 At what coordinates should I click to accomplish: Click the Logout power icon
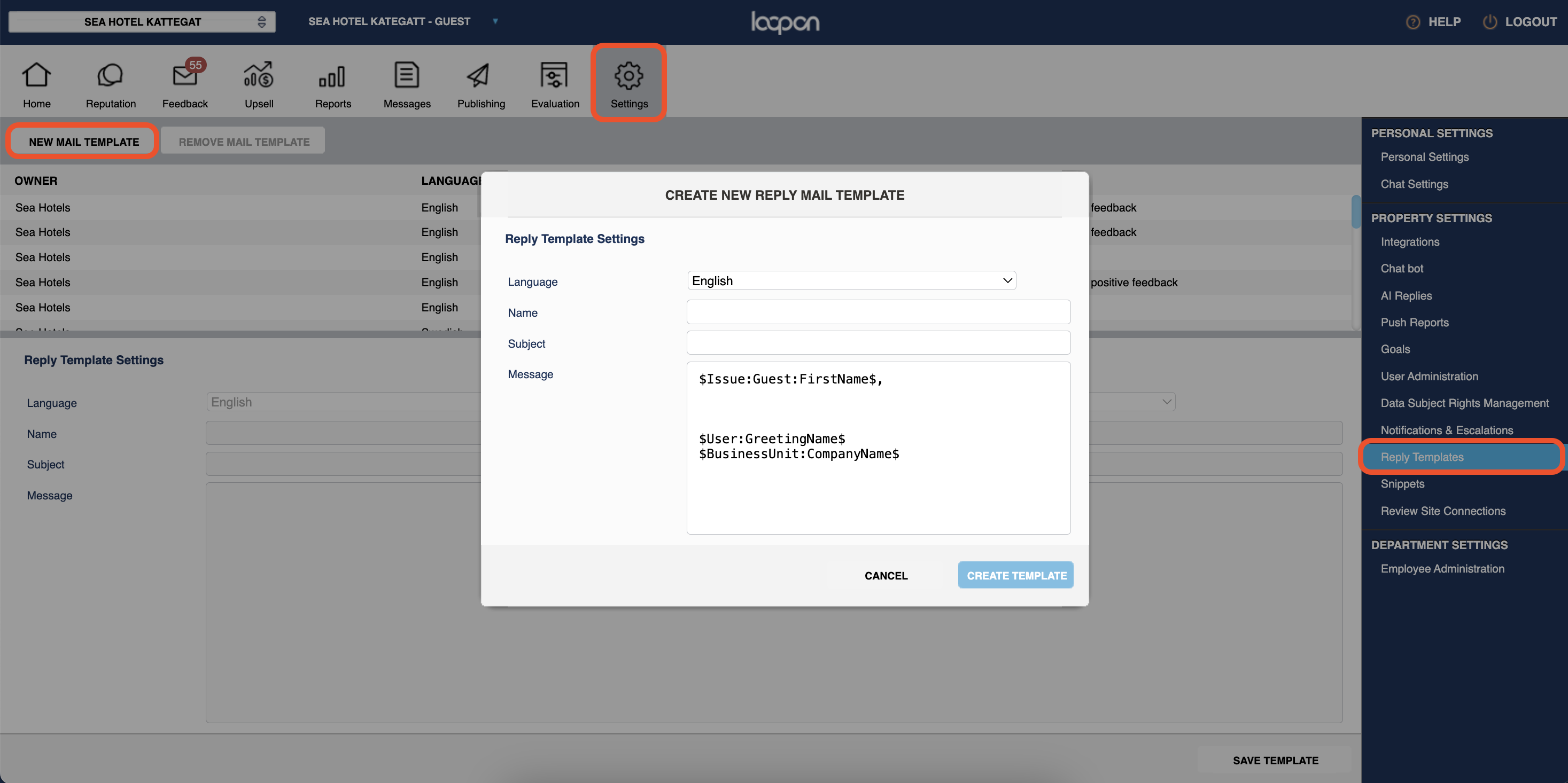(x=1489, y=22)
